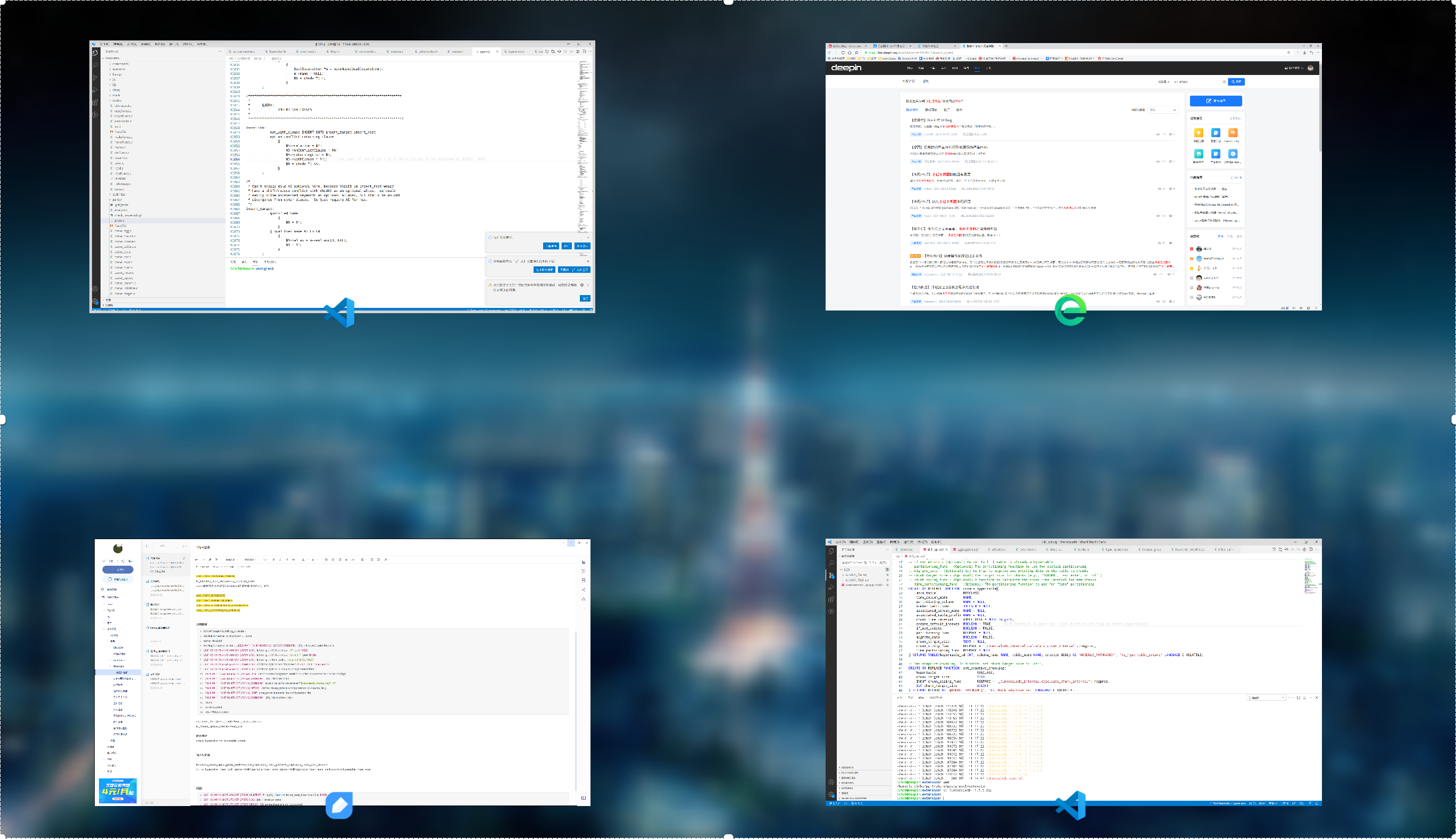Click the blue search button on deepin forum
Viewport: 1456px width, 839px height.
tap(1236, 82)
